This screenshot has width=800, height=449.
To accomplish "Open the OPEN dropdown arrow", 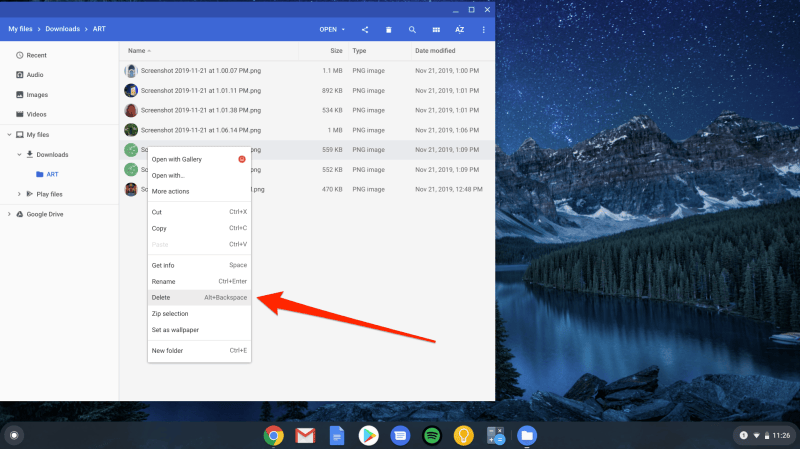I will (343, 30).
